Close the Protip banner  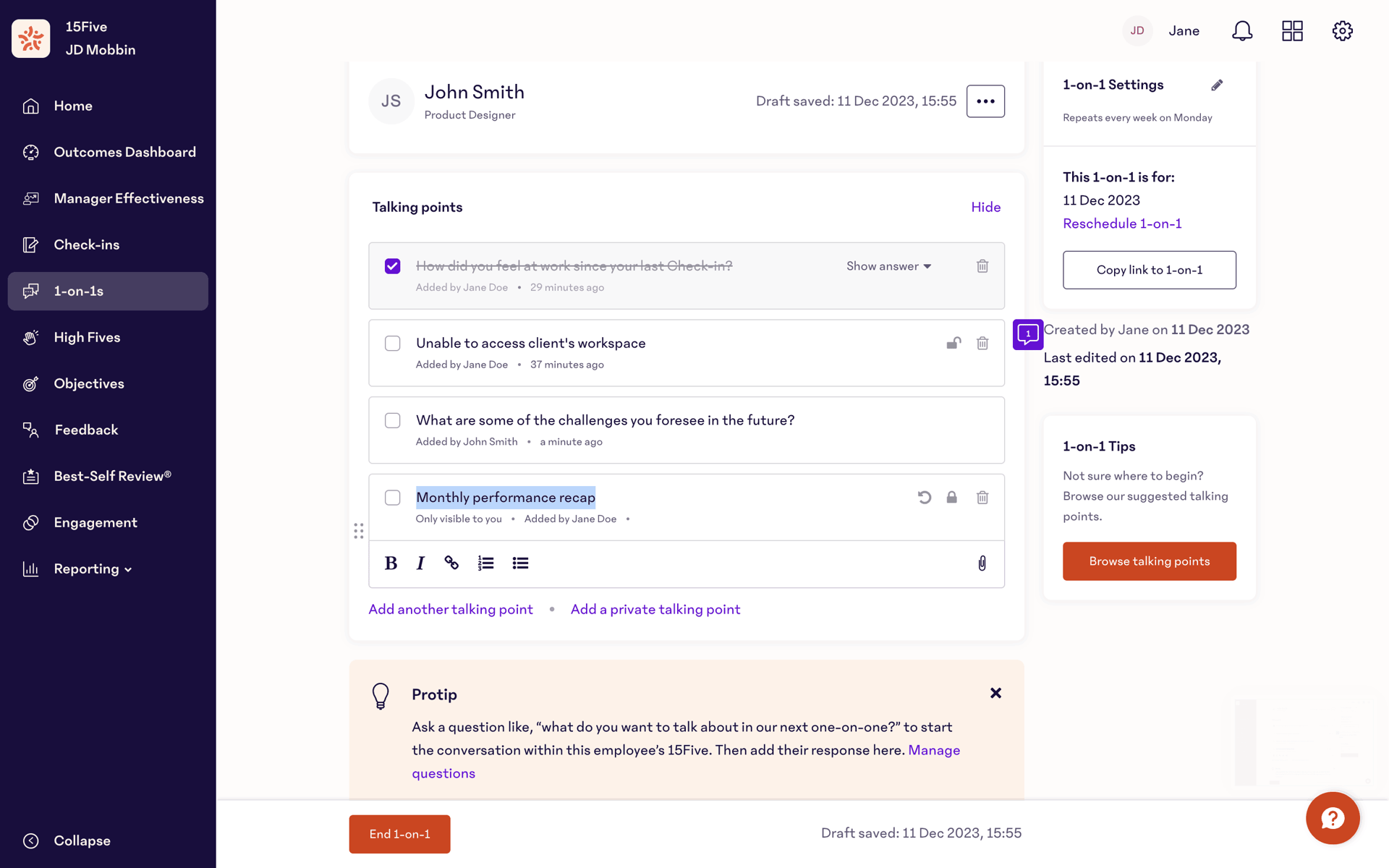995,693
